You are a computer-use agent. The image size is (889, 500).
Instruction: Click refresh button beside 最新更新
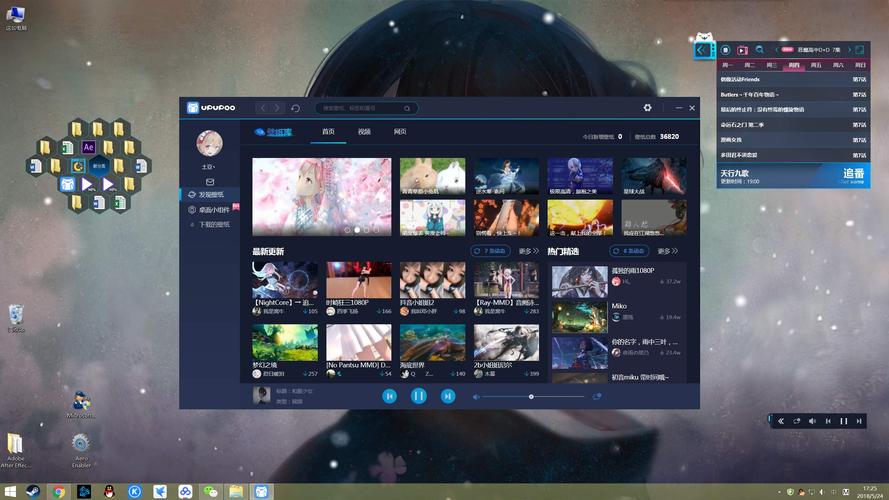[490, 251]
